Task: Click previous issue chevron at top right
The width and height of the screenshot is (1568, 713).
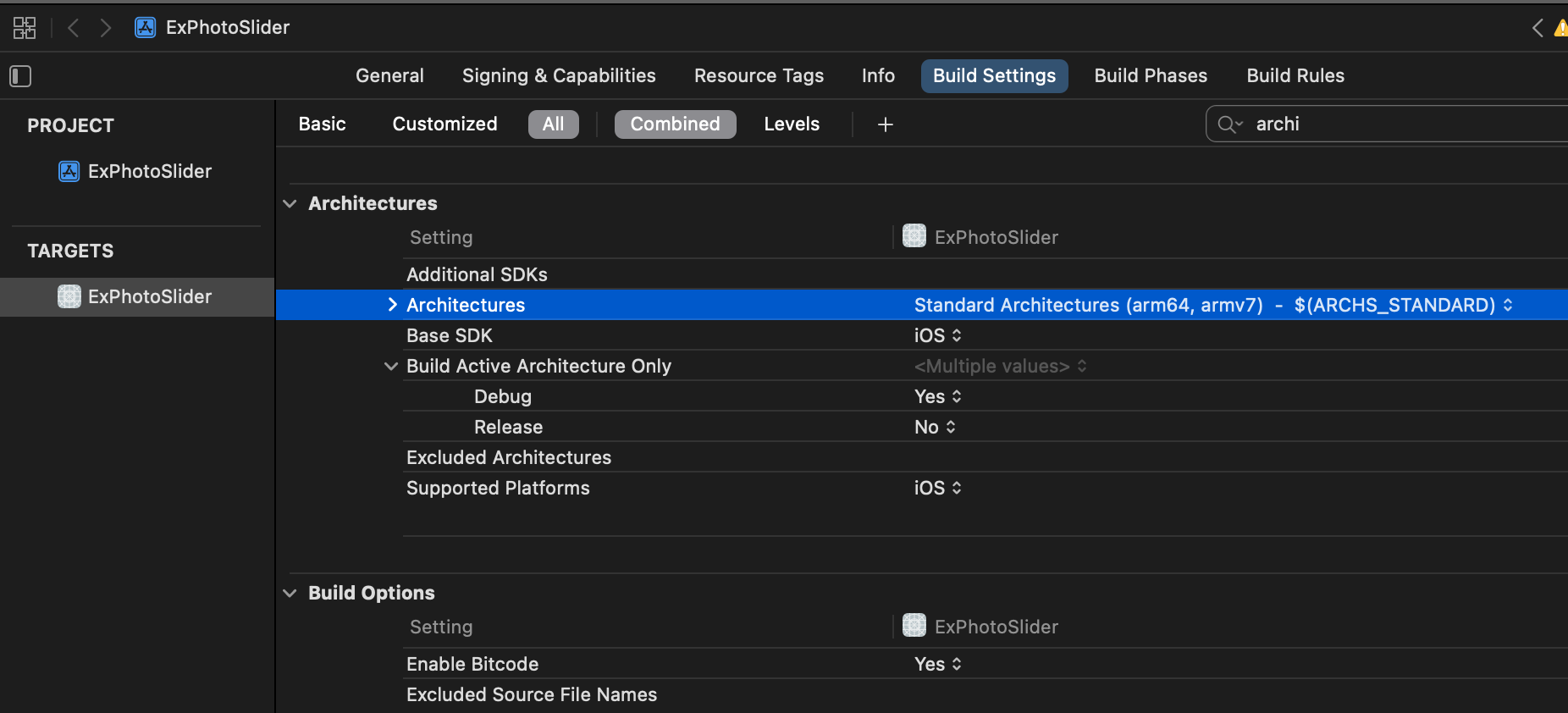Action: (x=1538, y=28)
